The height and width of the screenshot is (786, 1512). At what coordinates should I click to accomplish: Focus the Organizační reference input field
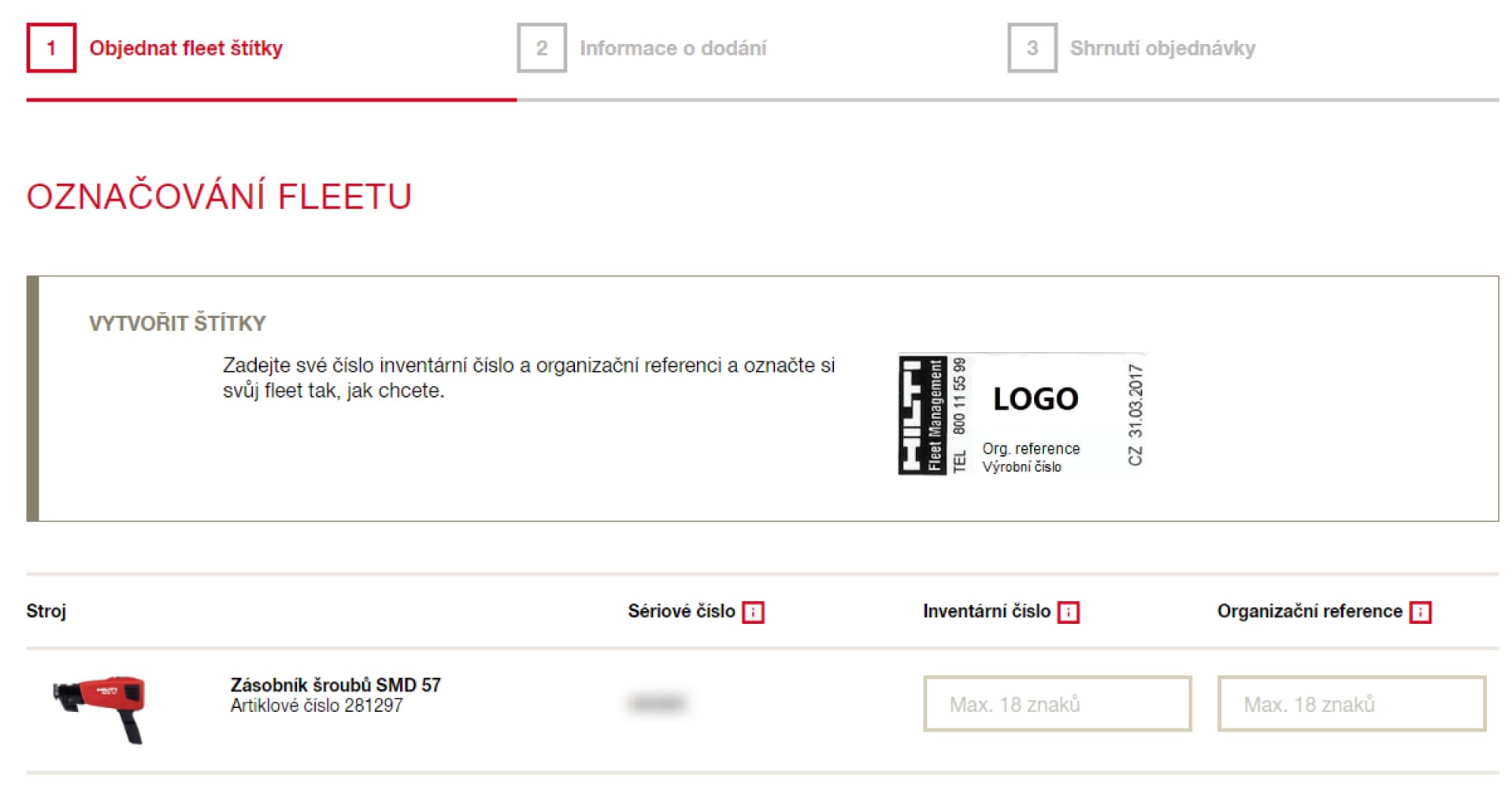coord(1352,703)
